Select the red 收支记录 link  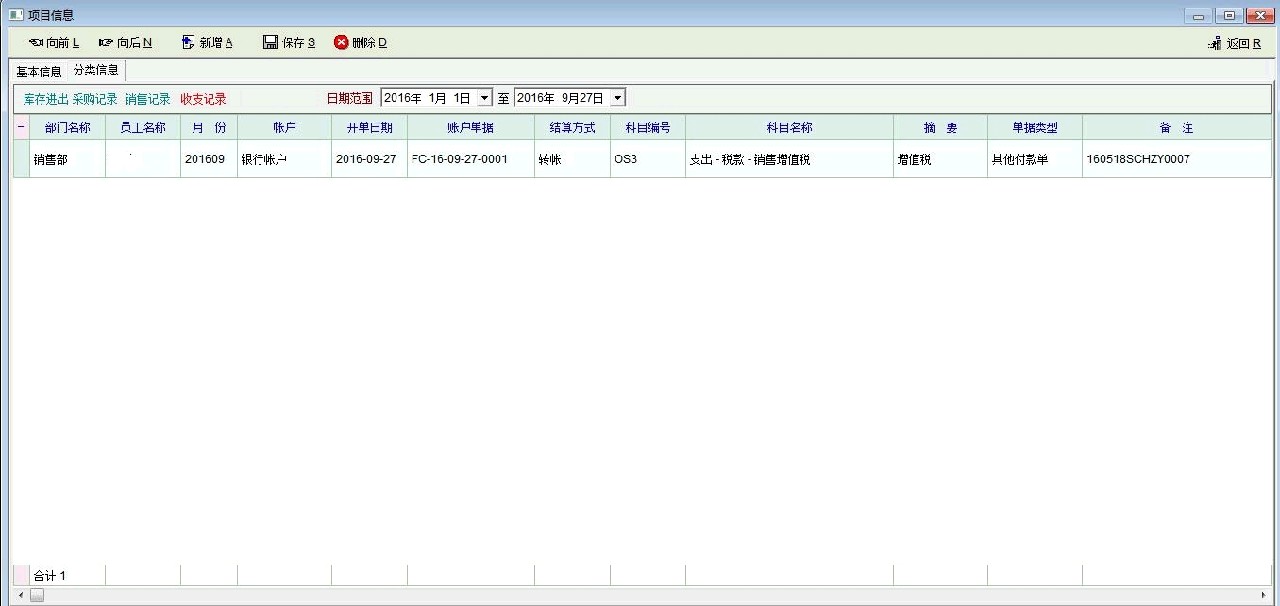pos(203,99)
